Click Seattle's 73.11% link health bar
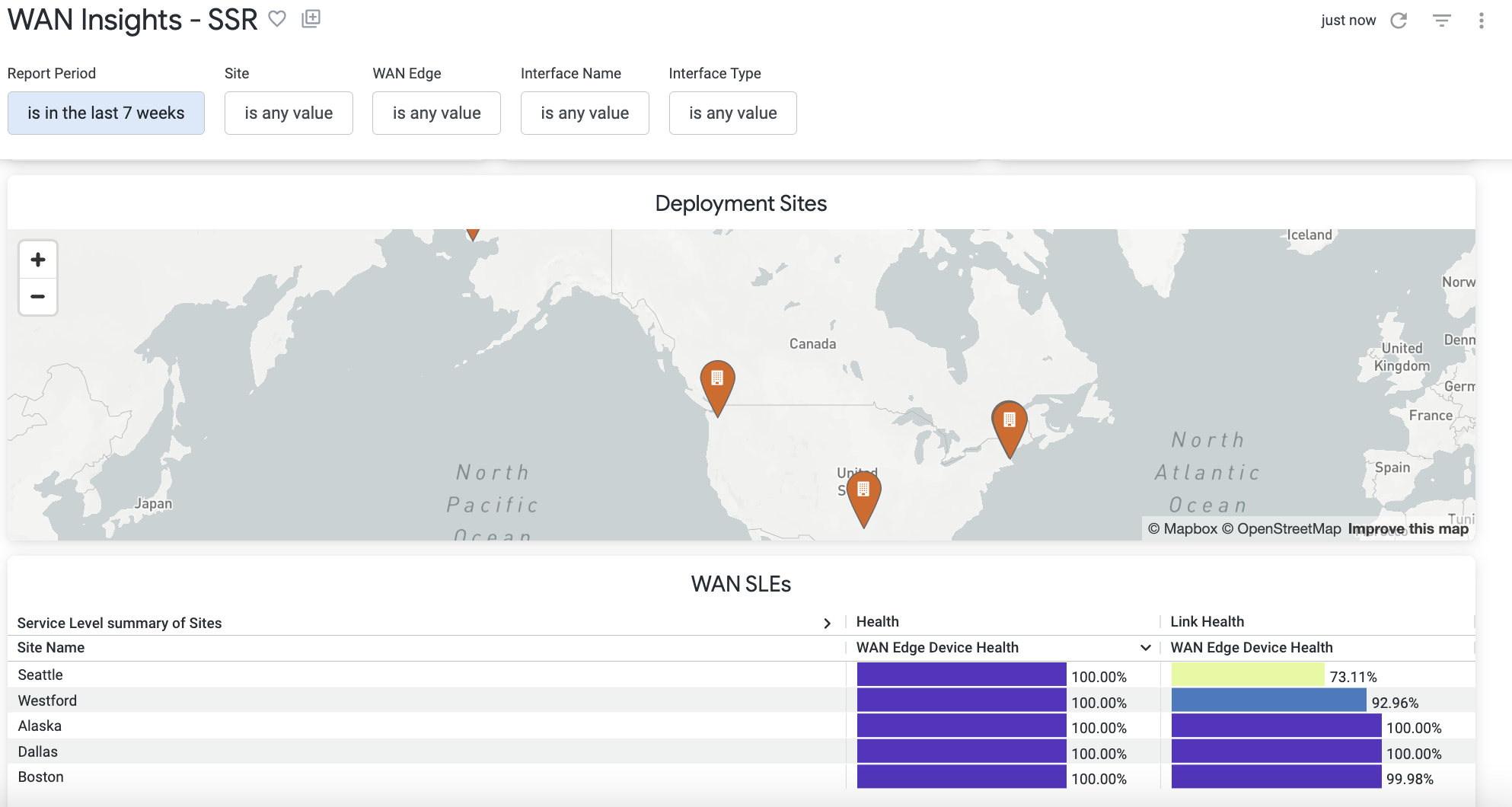Image resolution: width=1512 pixels, height=807 pixels. pos(1247,675)
